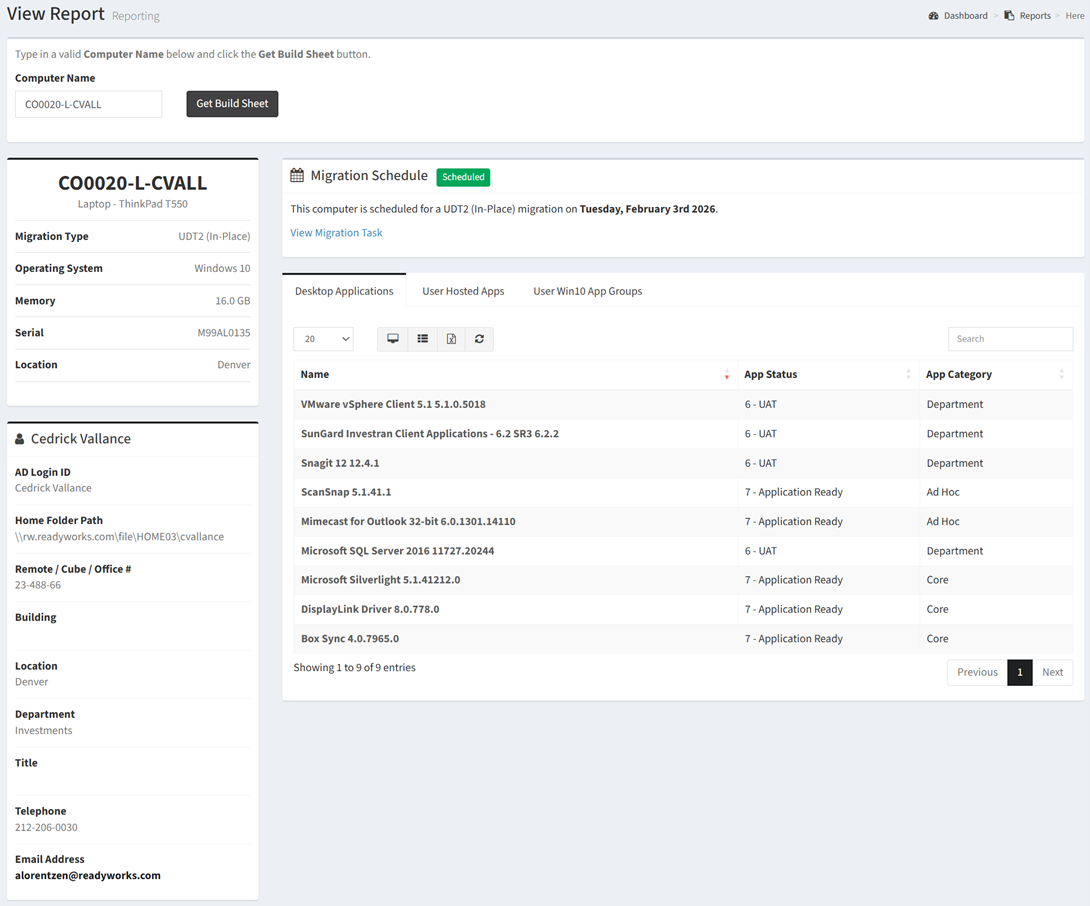Viewport: 1090px width, 906px height.
Task: Focus the table Search box
Action: coord(1010,339)
